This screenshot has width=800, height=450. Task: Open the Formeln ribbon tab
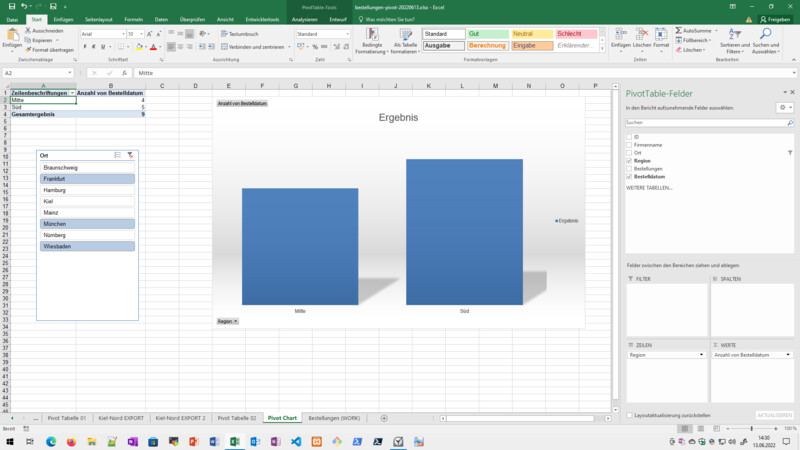134,19
